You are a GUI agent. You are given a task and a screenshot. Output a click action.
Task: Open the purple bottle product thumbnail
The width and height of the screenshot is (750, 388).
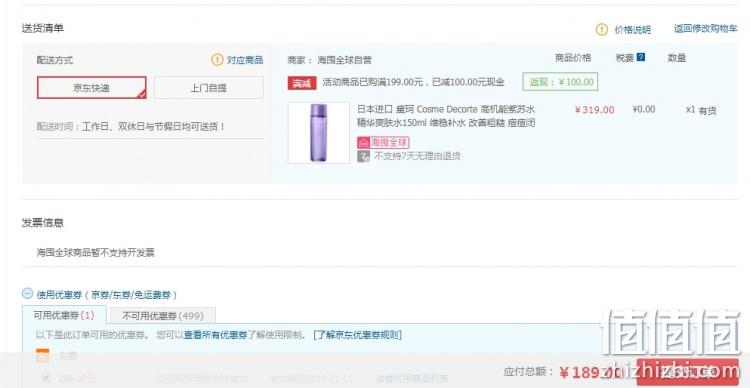pyautogui.click(x=319, y=133)
